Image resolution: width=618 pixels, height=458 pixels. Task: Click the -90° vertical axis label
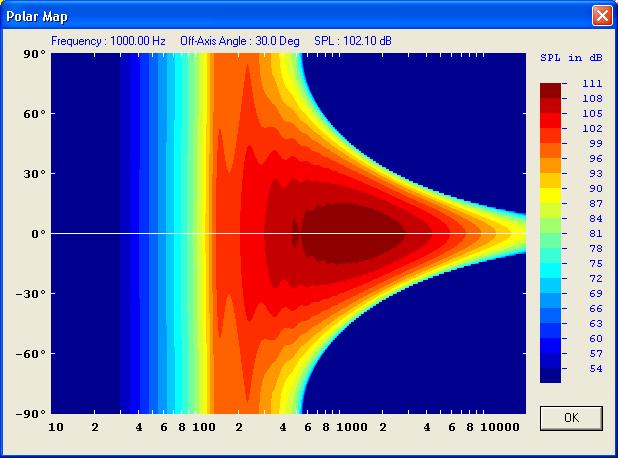(31, 414)
